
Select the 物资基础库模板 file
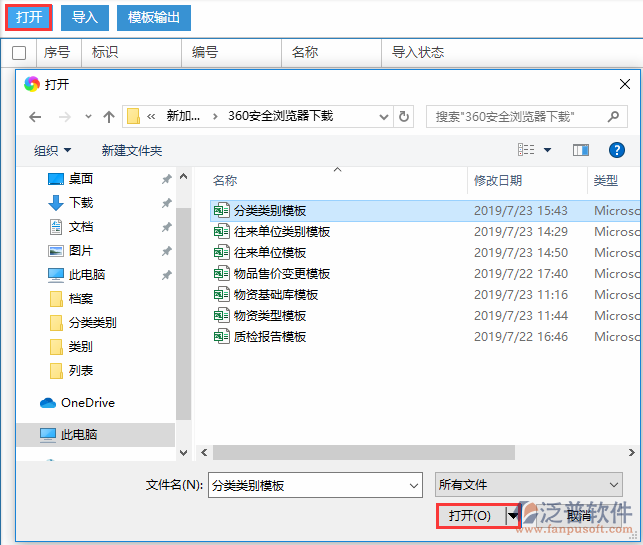pyautogui.click(x=275, y=295)
